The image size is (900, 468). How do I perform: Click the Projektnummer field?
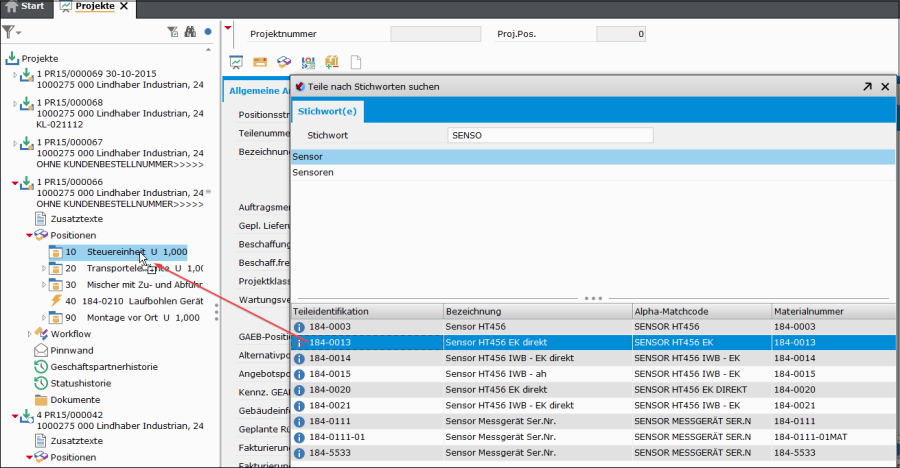point(436,34)
